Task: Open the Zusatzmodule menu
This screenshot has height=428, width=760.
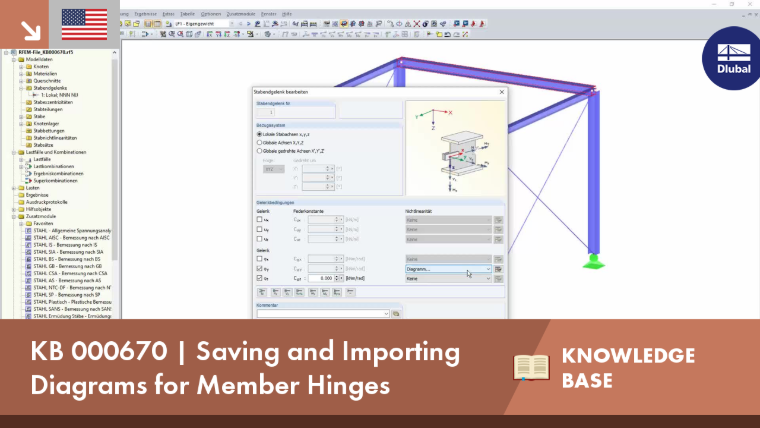Action: tap(241, 14)
